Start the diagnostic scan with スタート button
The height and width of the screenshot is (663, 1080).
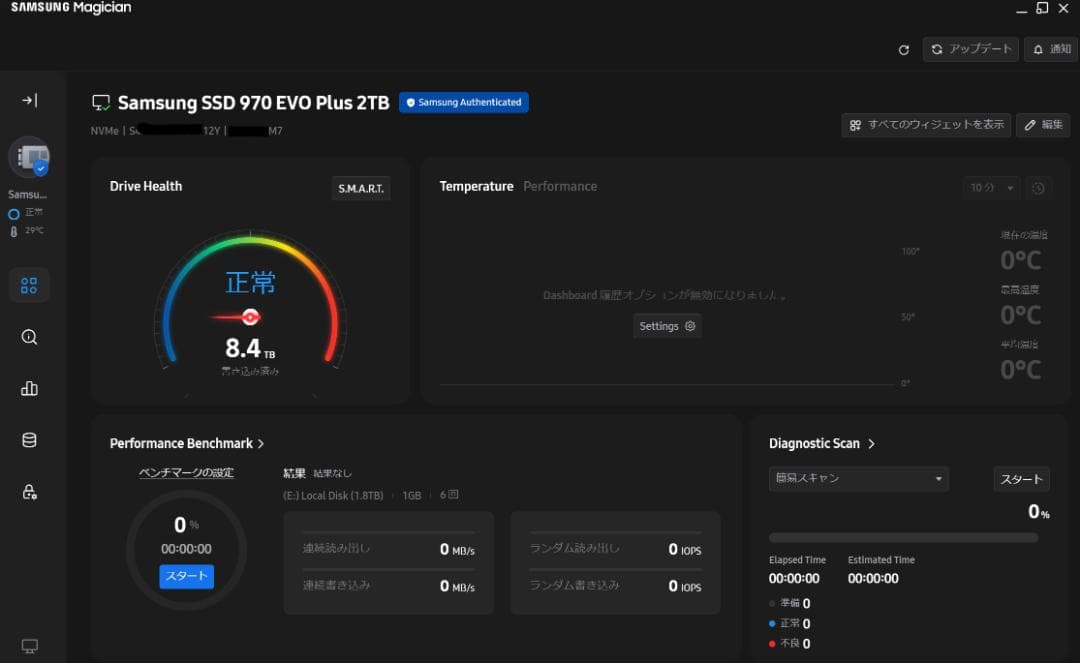click(x=1021, y=479)
